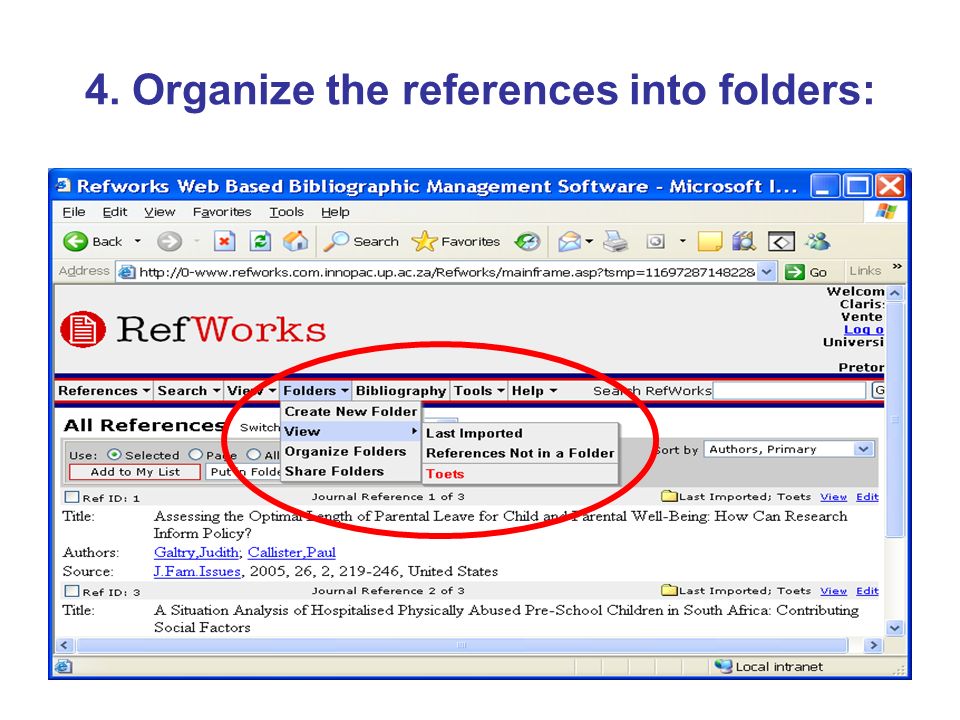The width and height of the screenshot is (960, 720).
Task: Choose Create New Folder menu item
Action: tap(351, 411)
